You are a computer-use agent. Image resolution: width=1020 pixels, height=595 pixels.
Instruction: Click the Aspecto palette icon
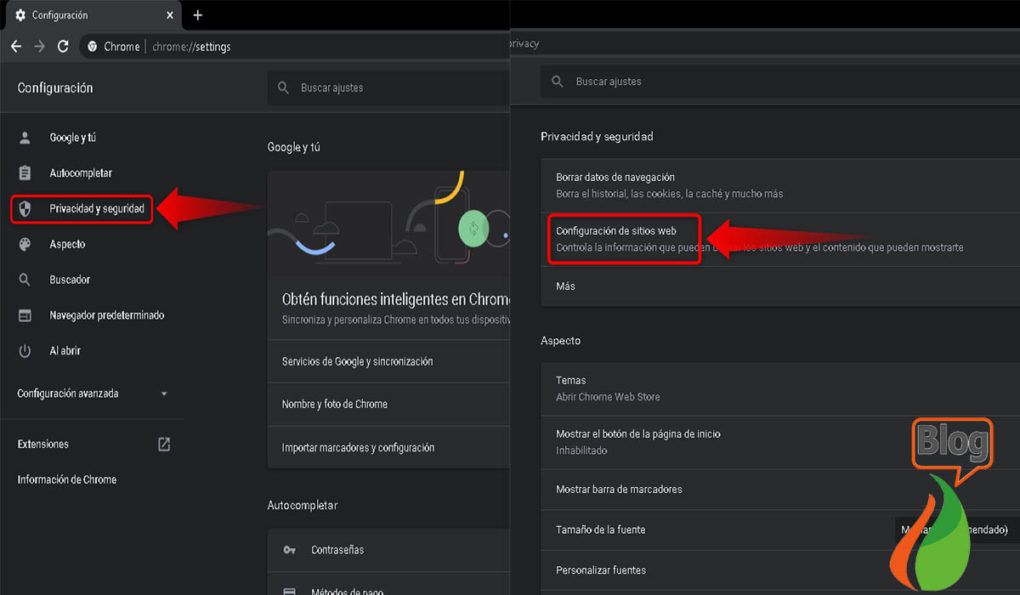coord(25,244)
